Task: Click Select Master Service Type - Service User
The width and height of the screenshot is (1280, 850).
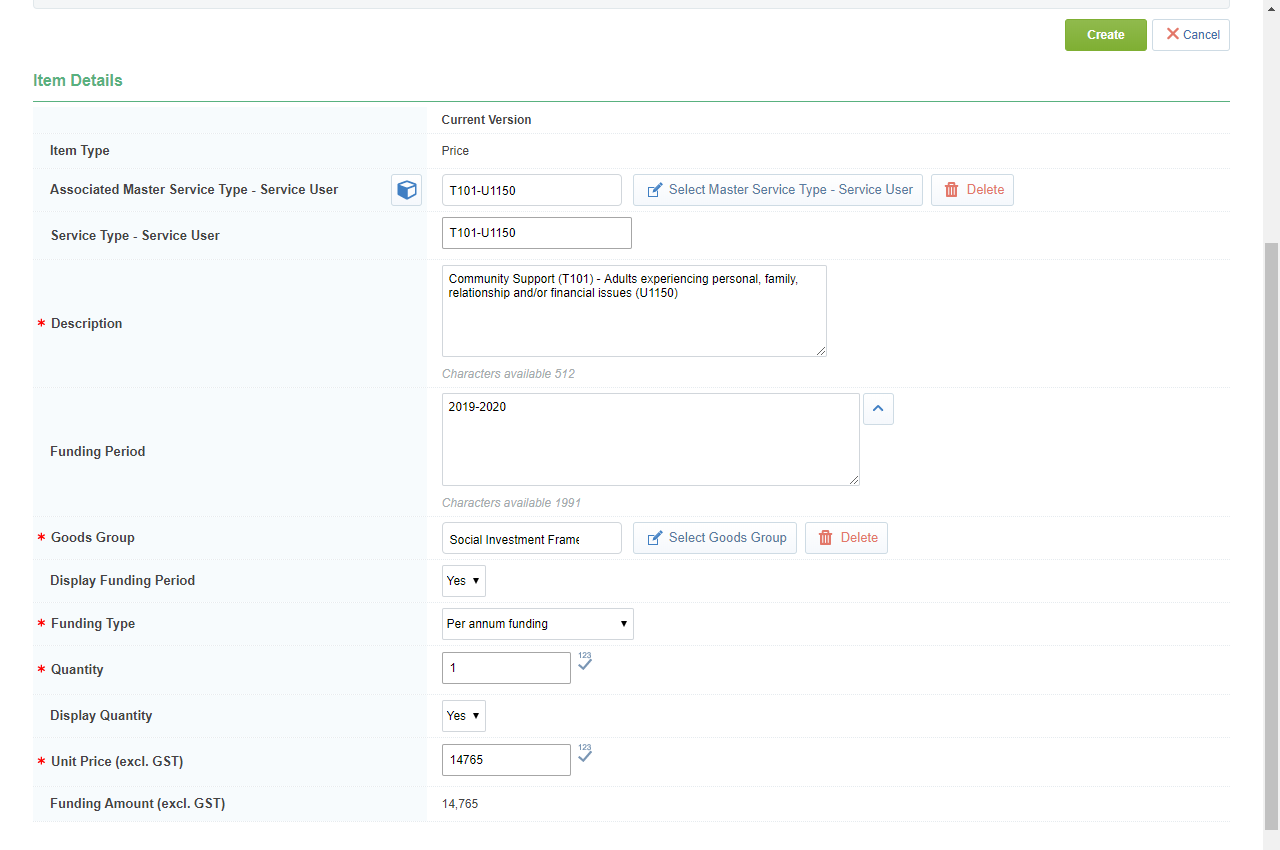Action: [x=777, y=190]
